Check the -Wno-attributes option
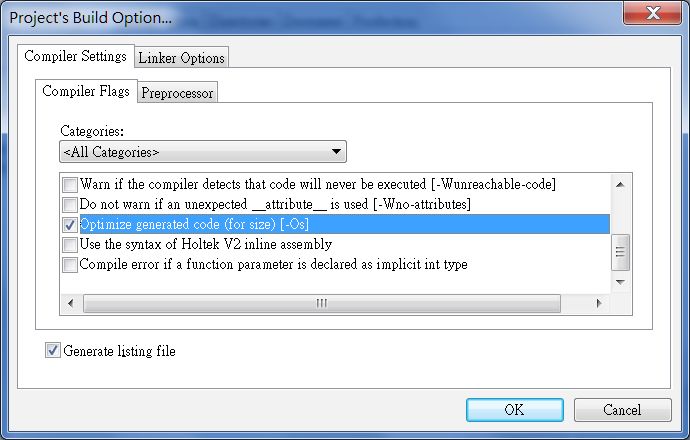This screenshot has width=690, height=440. click(x=70, y=205)
